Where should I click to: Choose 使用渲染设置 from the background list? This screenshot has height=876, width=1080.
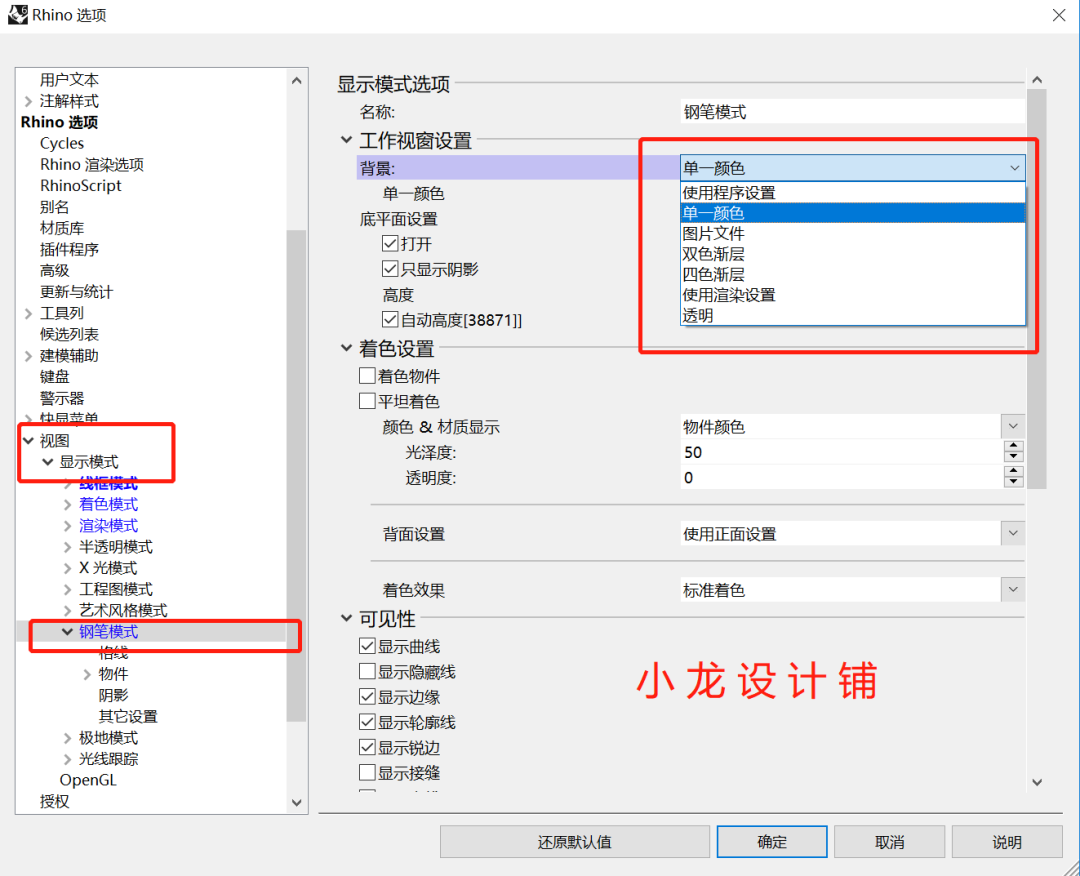click(x=852, y=295)
